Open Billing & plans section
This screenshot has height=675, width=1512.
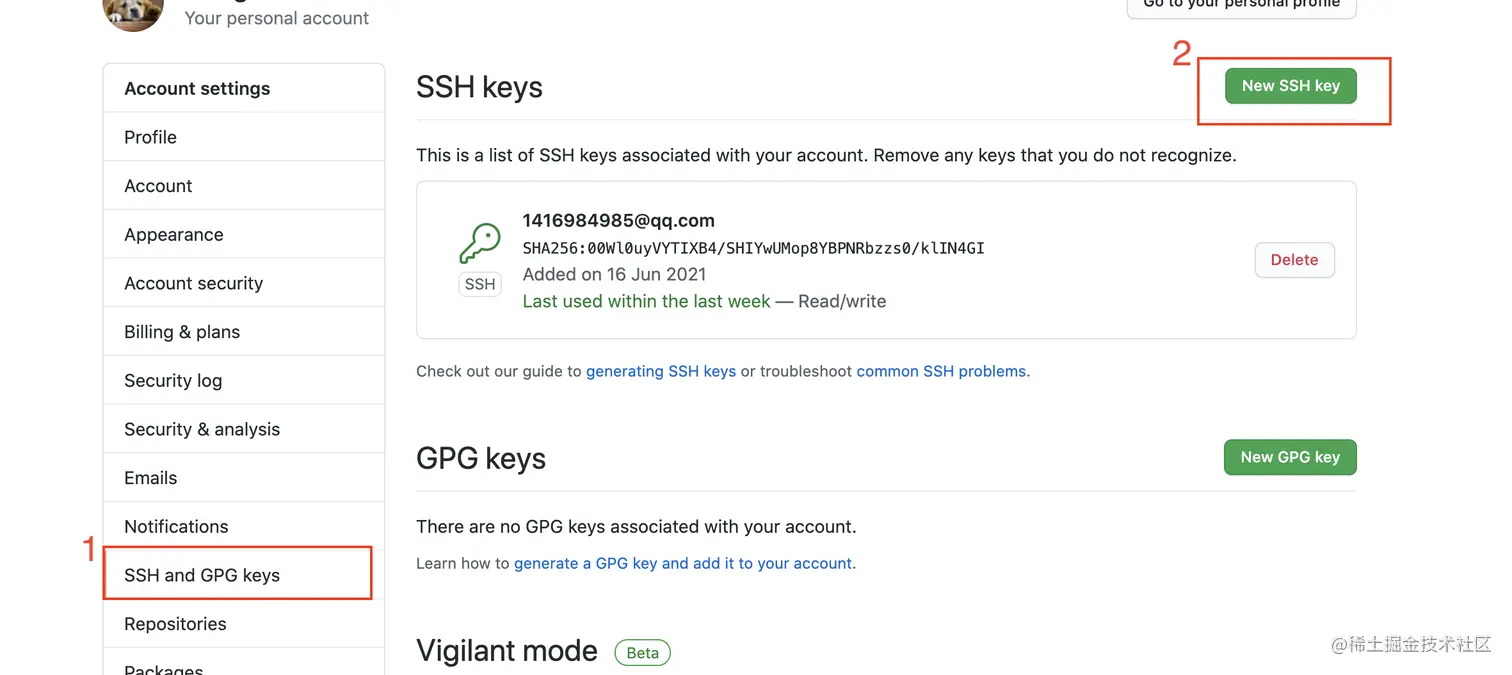pos(182,332)
